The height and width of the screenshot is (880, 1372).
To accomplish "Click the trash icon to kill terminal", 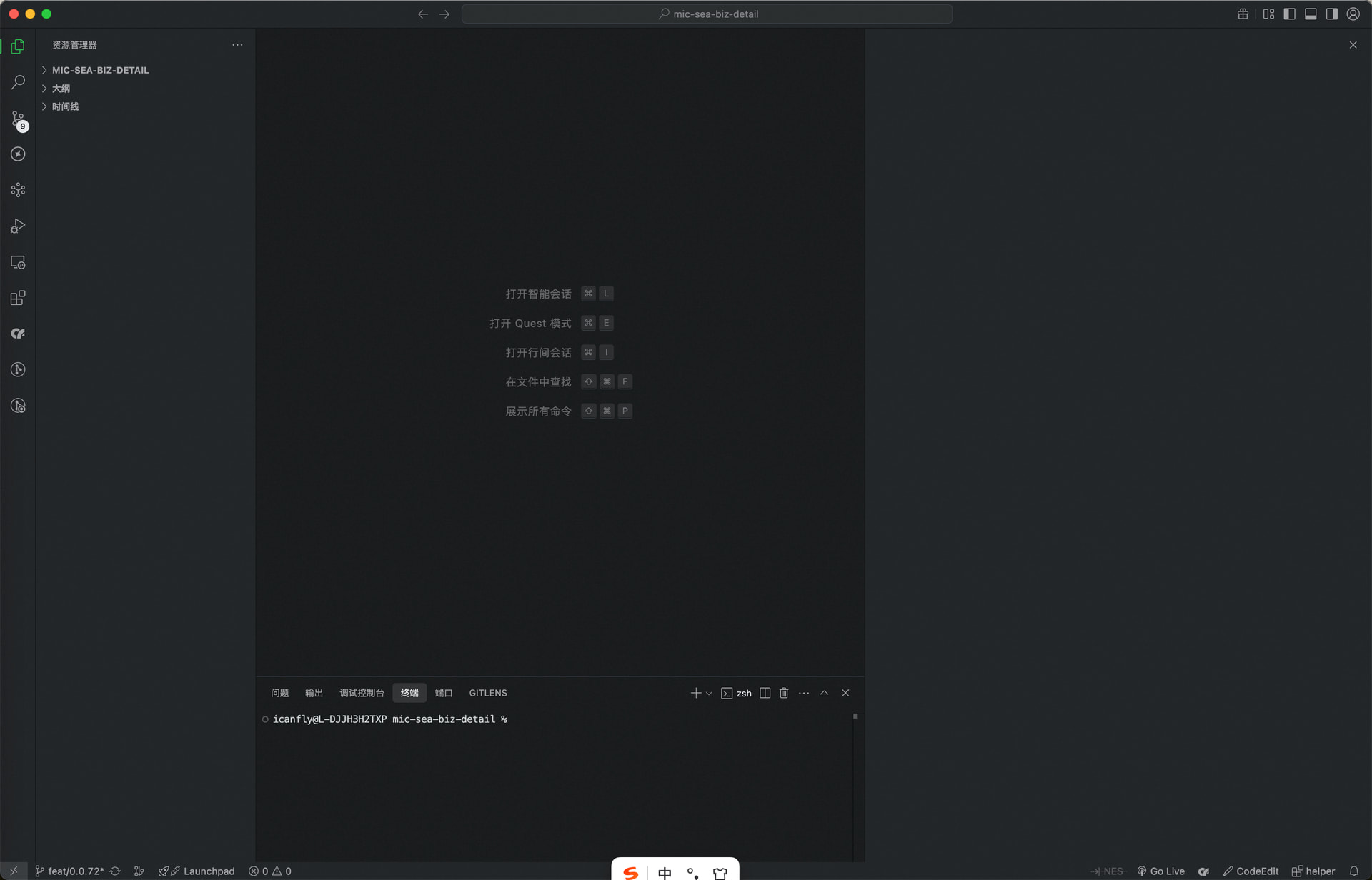I will point(784,693).
